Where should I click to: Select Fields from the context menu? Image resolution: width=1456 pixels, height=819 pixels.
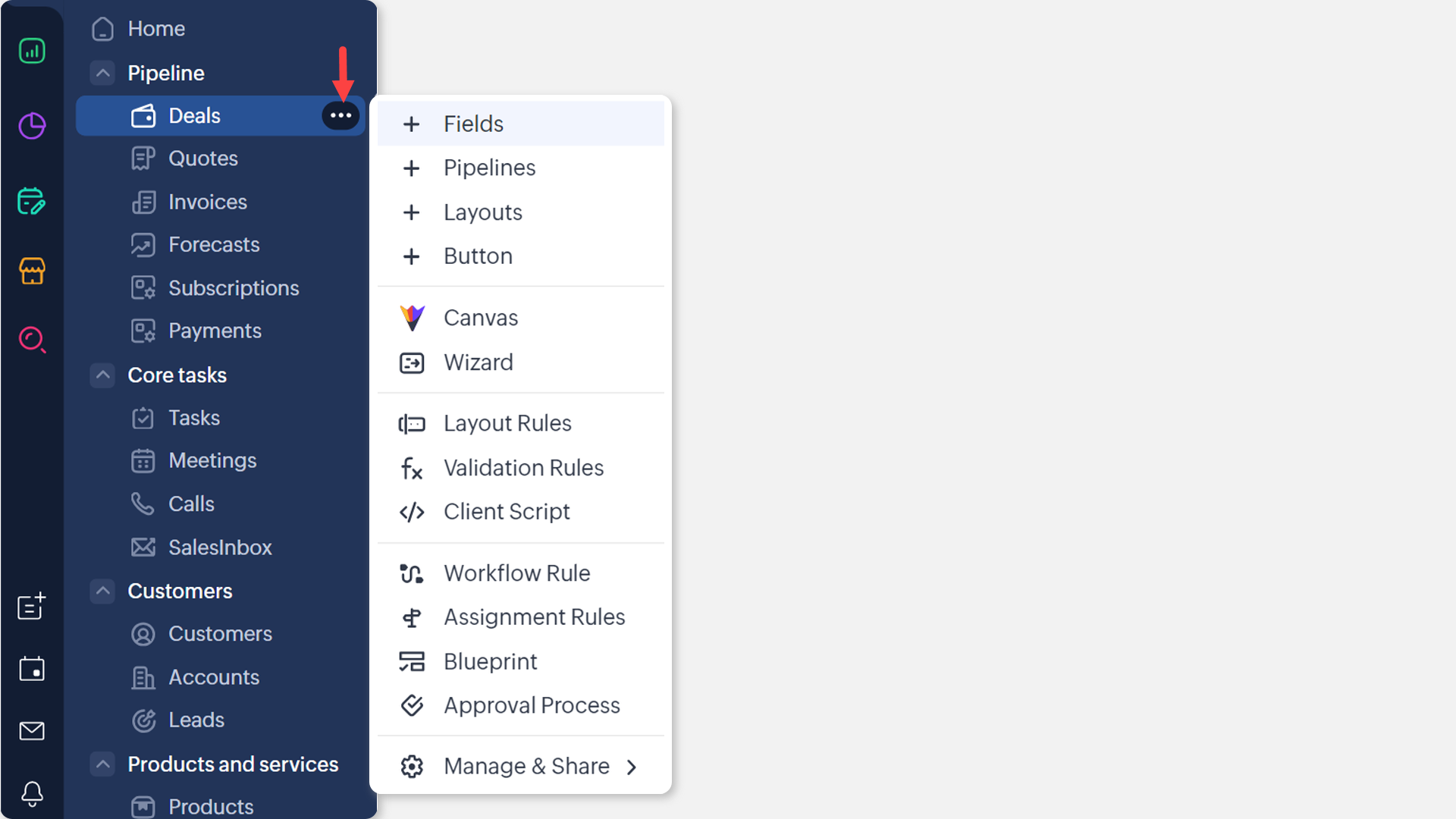[x=473, y=124]
